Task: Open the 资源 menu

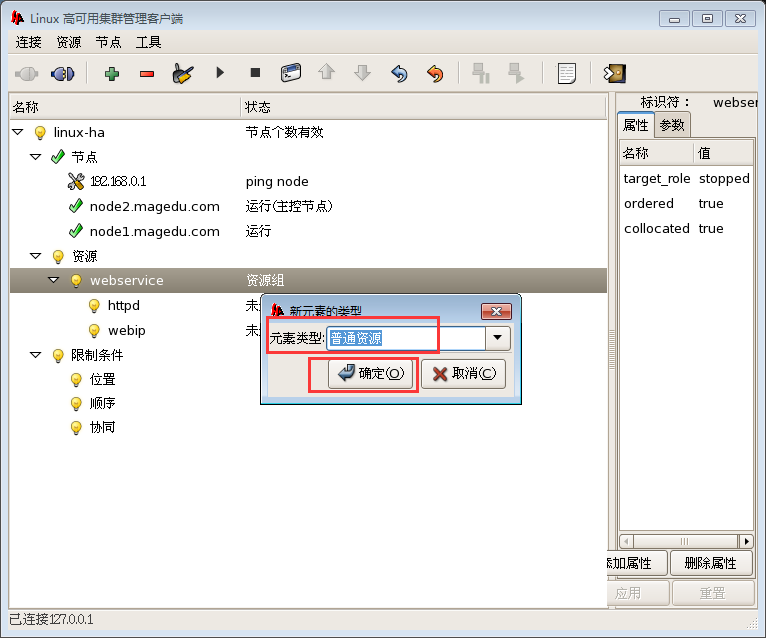Action: coord(69,42)
